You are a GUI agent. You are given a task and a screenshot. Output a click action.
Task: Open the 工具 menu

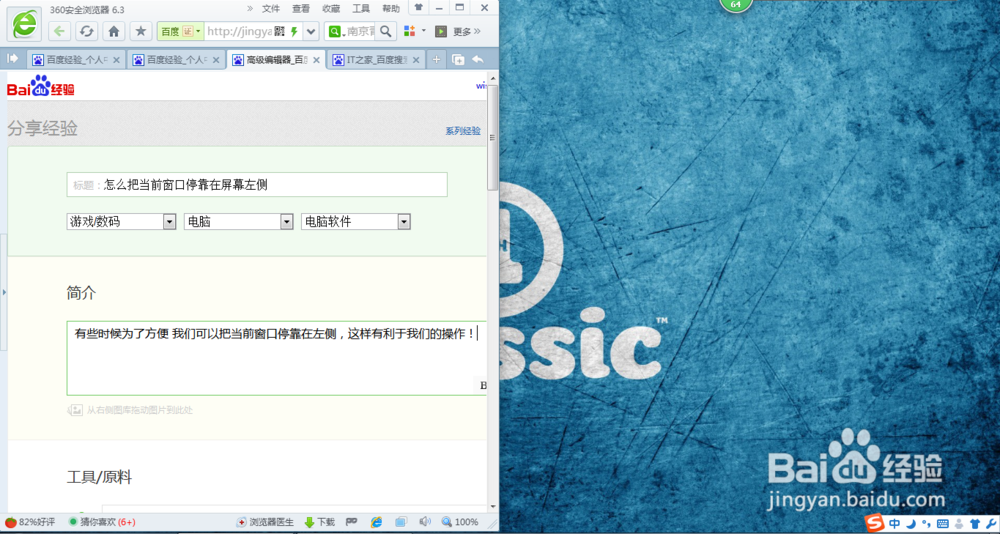[361, 8]
